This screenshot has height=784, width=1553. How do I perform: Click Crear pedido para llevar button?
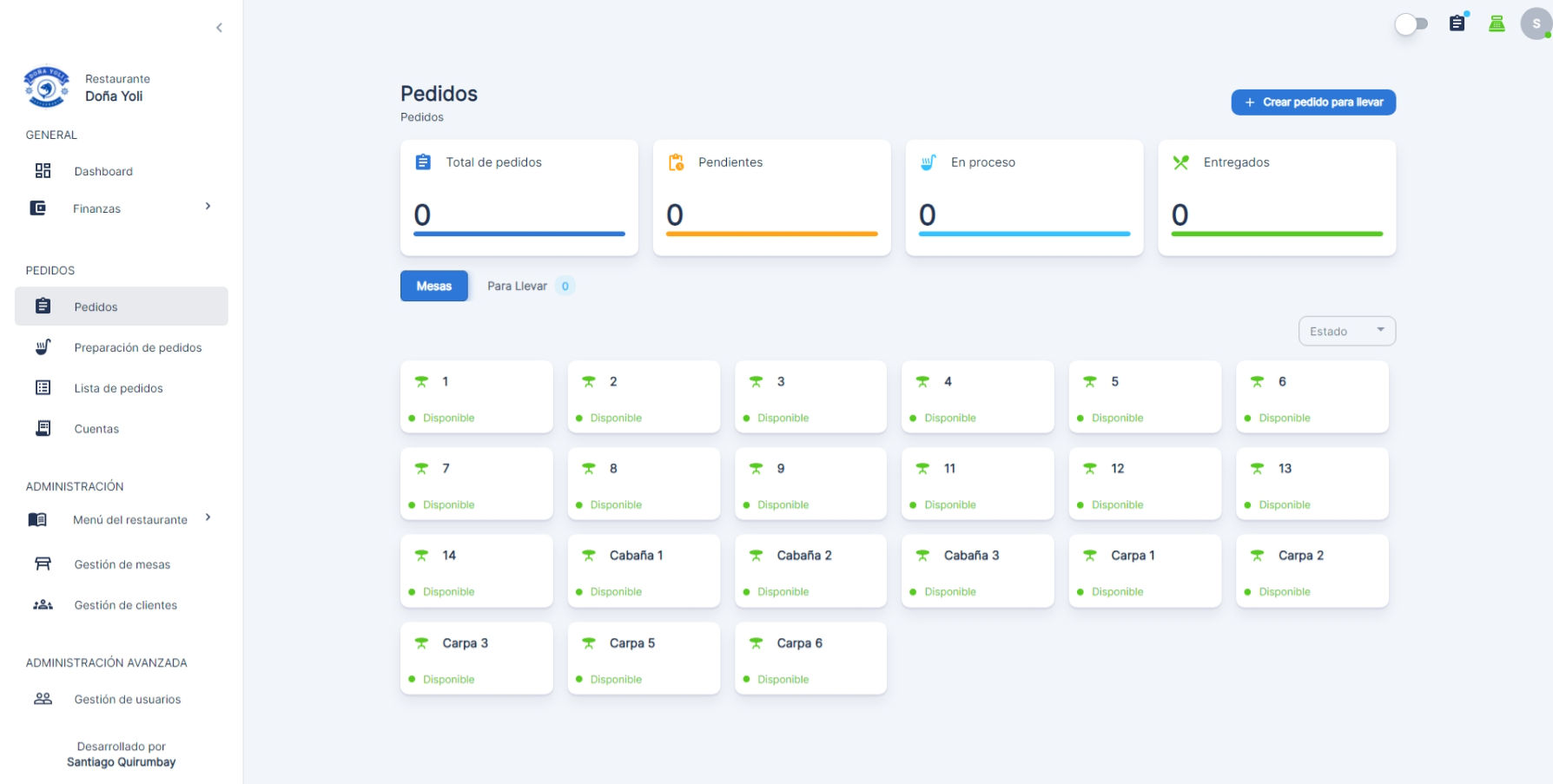pos(1313,102)
